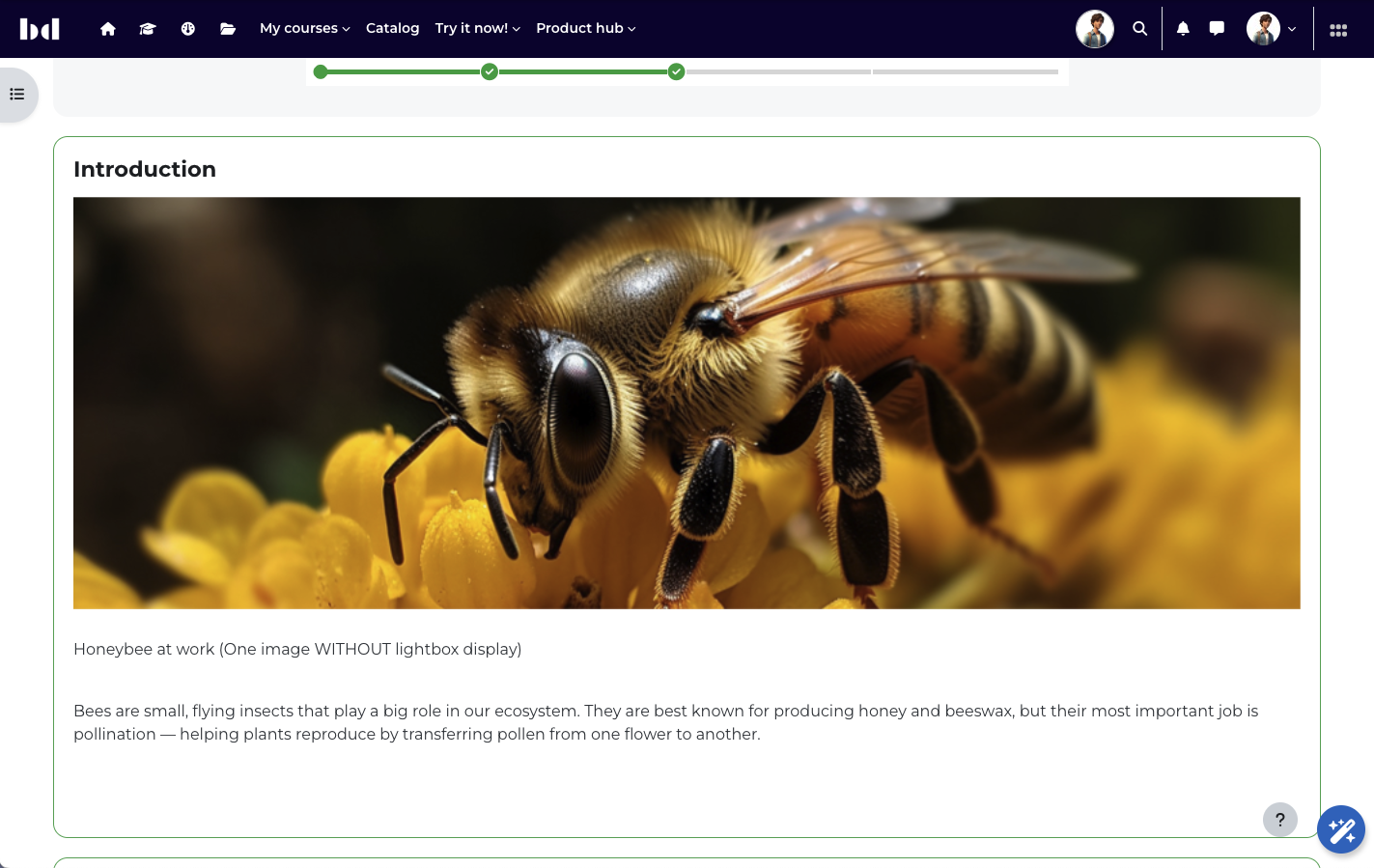Open messages speech bubble icon
This screenshot has height=868, width=1374.
(1217, 29)
